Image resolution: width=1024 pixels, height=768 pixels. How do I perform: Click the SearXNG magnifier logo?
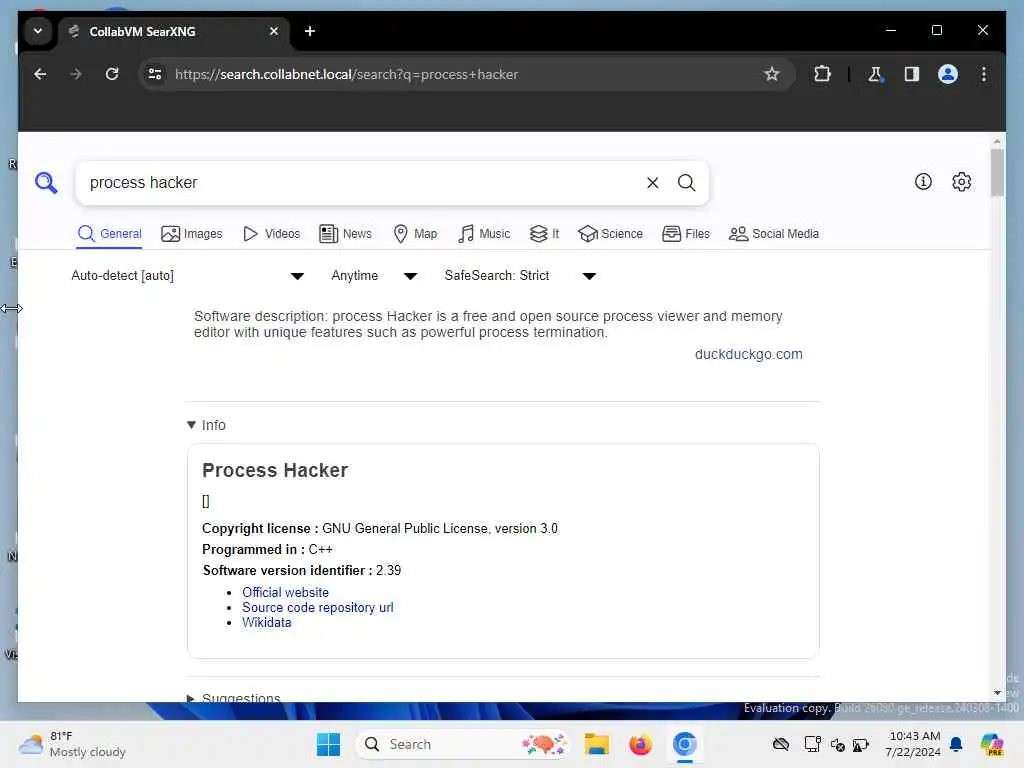(x=46, y=183)
